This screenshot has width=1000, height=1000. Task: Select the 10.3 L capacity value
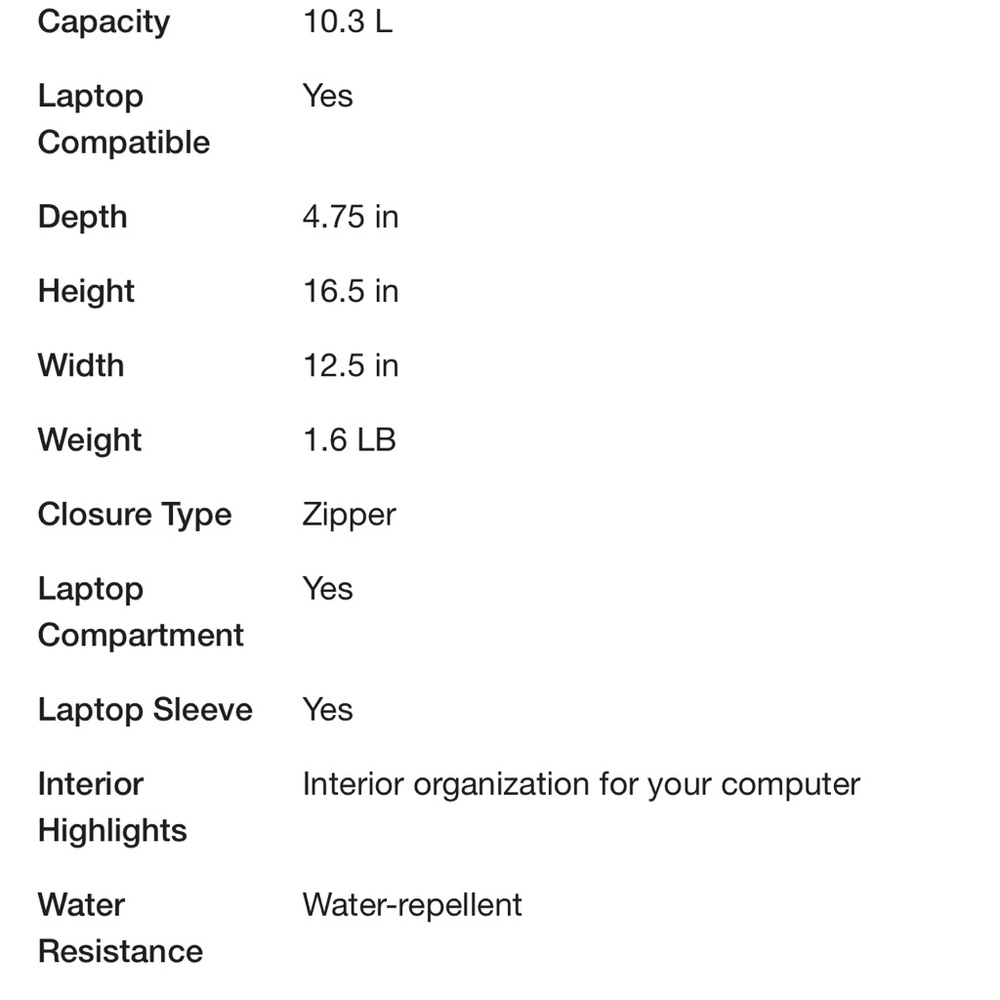[347, 22]
